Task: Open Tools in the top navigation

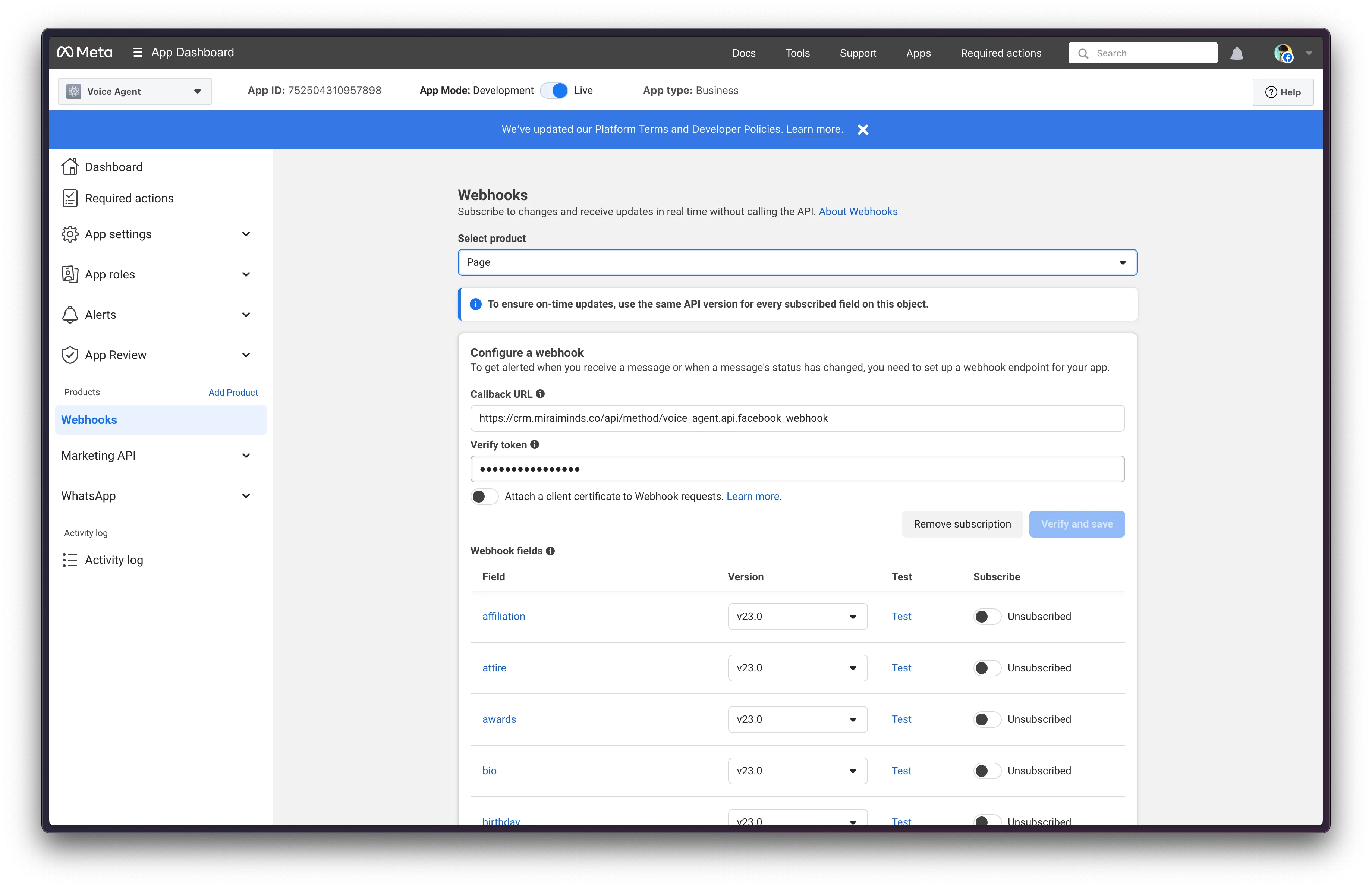Action: (797, 53)
